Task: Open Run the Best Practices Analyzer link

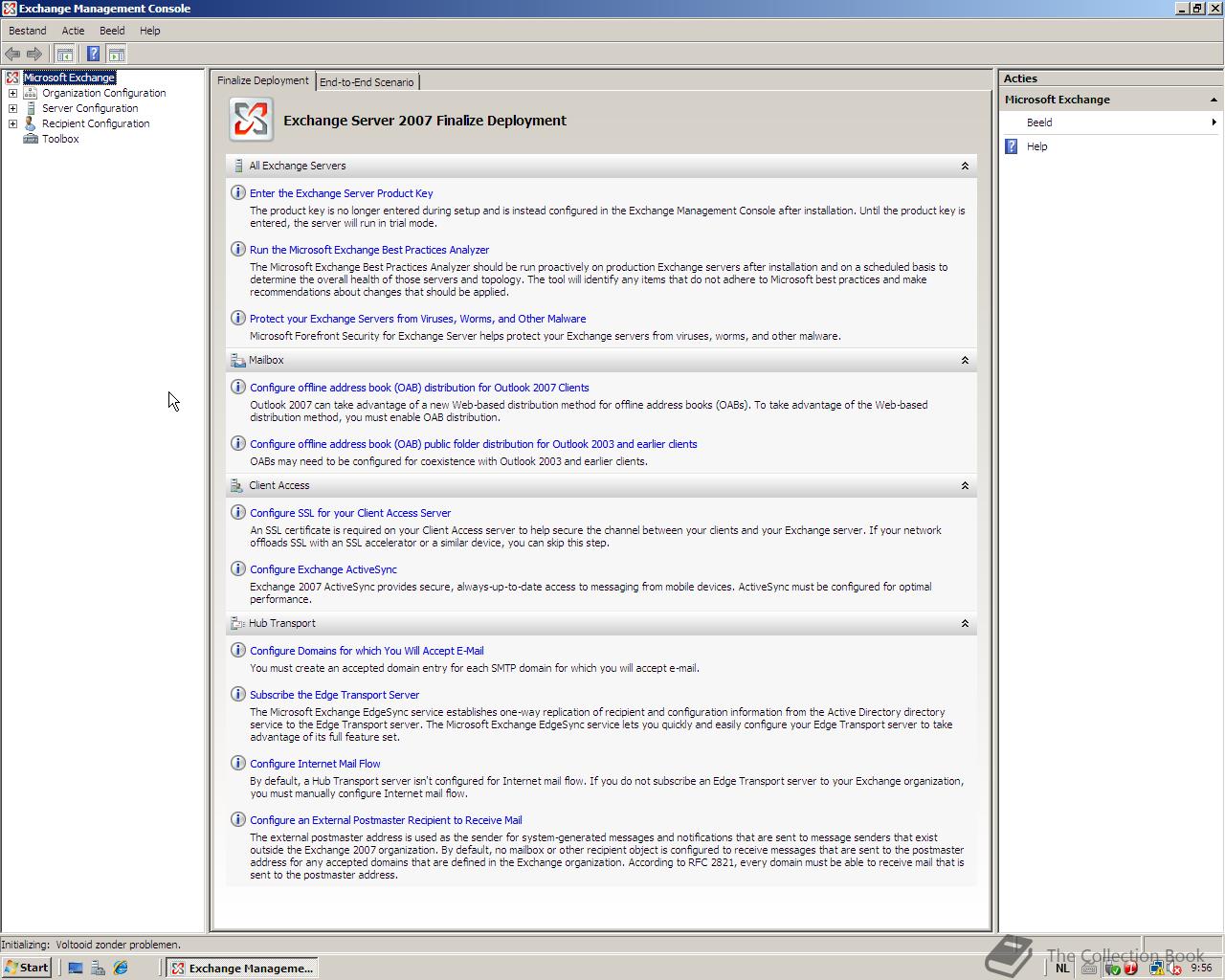Action: (369, 250)
